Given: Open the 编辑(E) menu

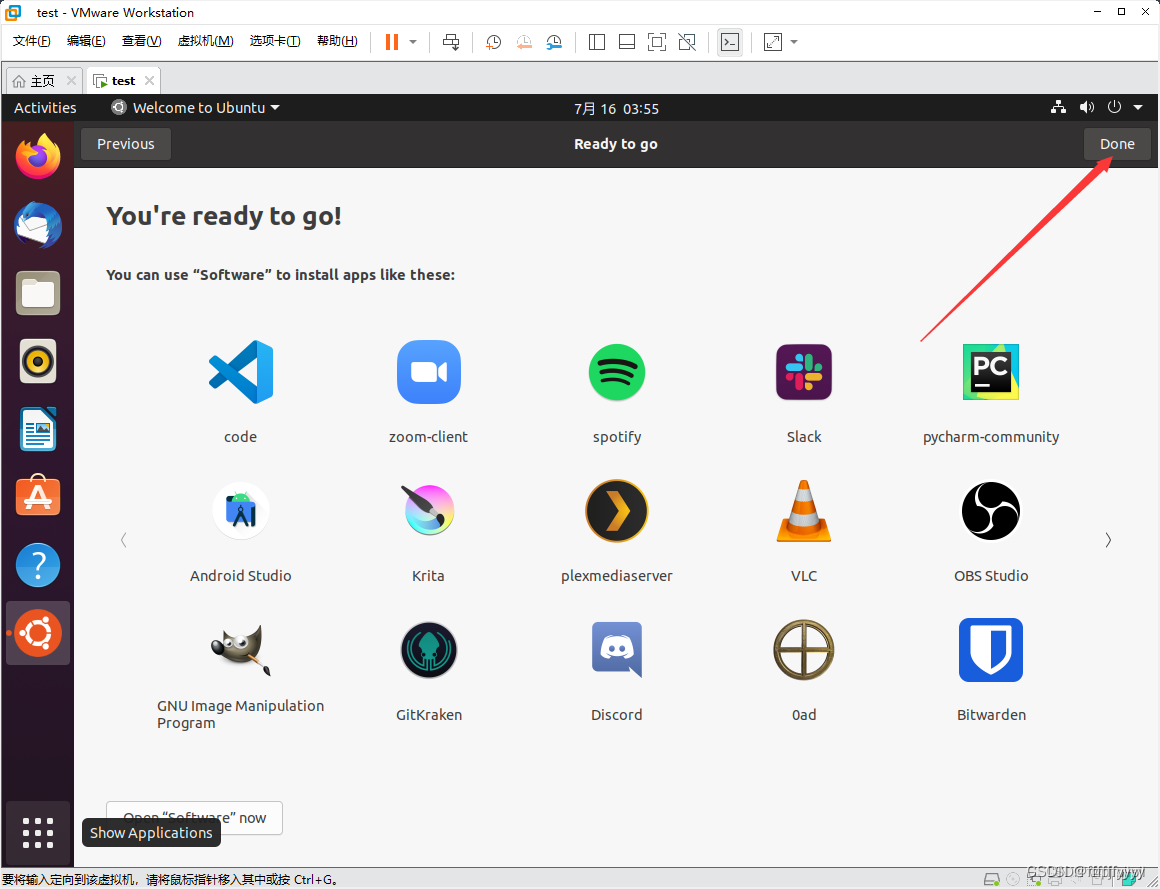Looking at the screenshot, I should [86, 41].
